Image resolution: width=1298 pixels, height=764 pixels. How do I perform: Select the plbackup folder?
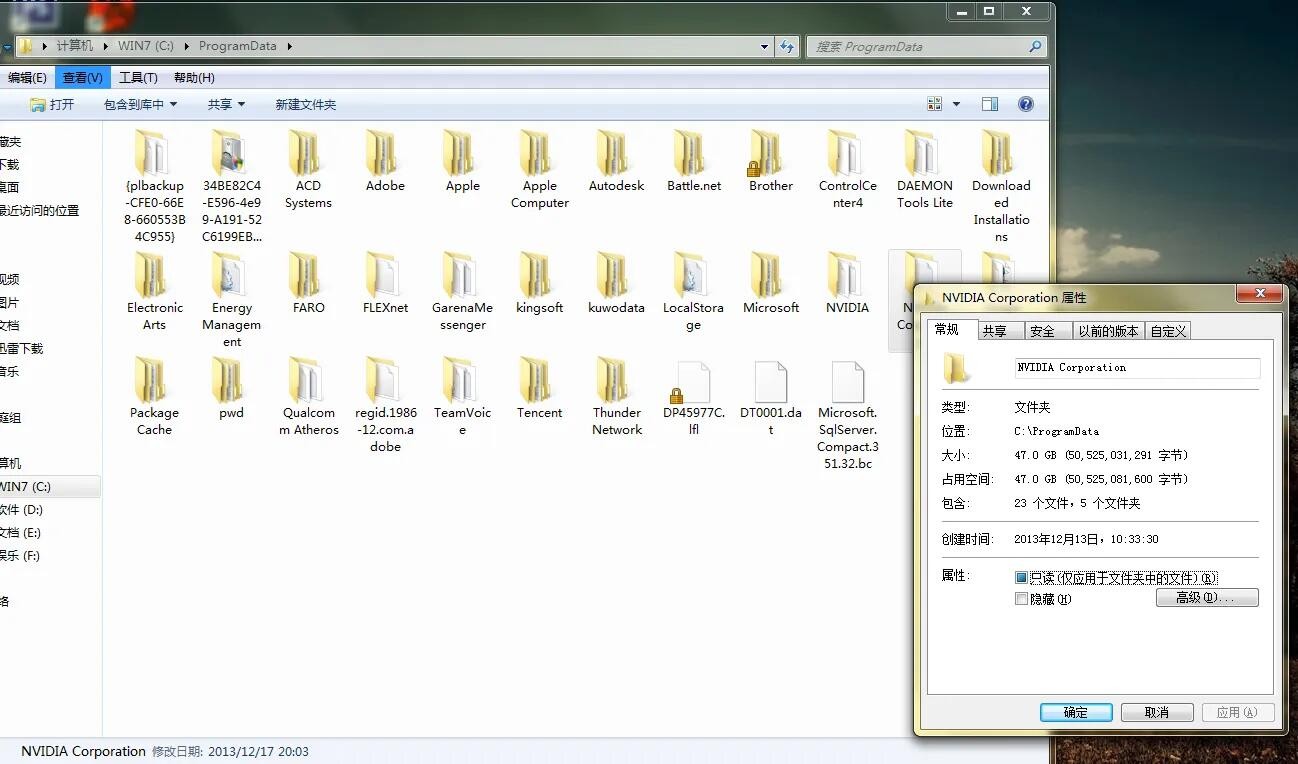(154, 185)
